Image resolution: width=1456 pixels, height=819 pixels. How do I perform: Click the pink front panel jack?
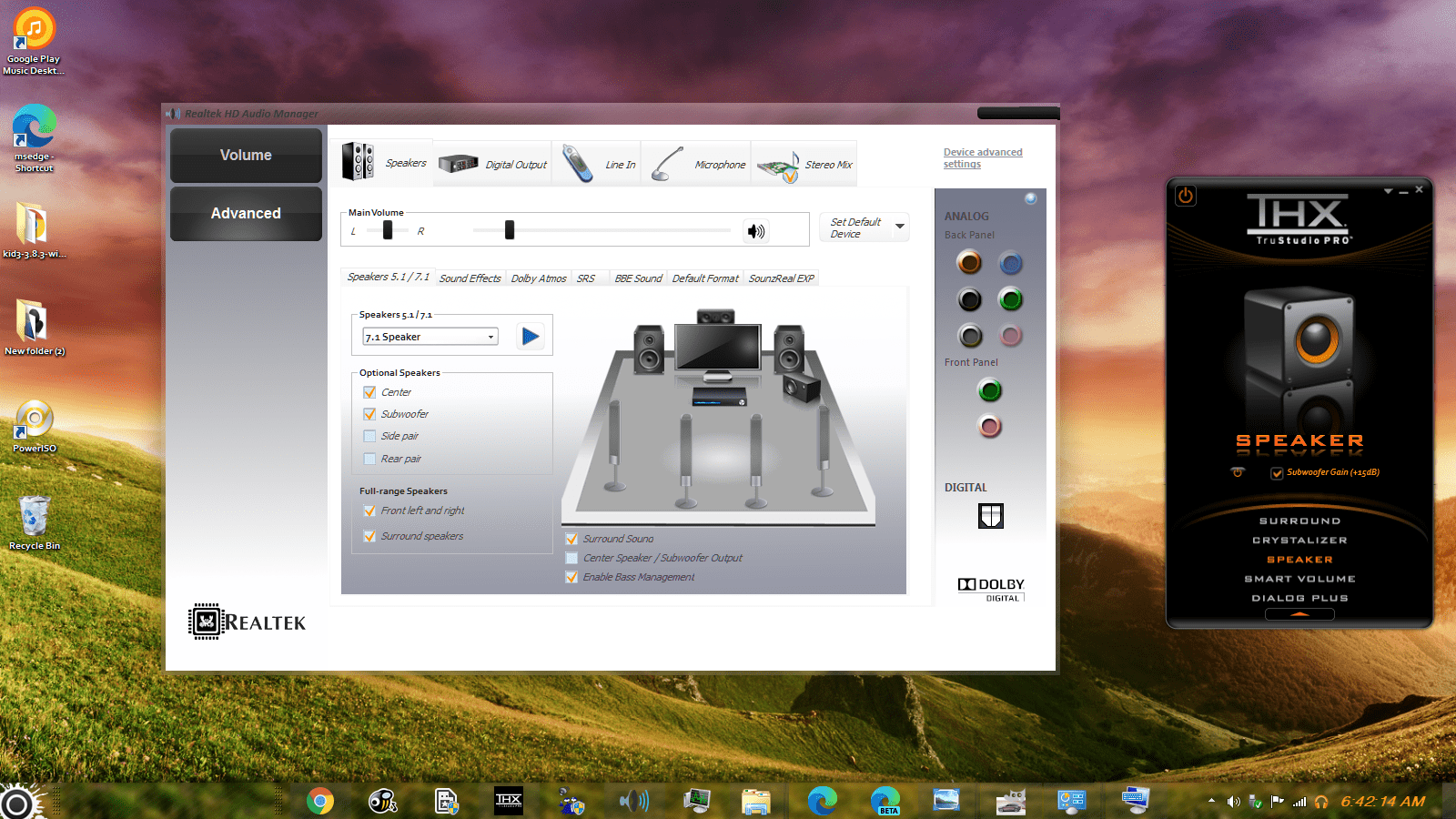pos(989,426)
